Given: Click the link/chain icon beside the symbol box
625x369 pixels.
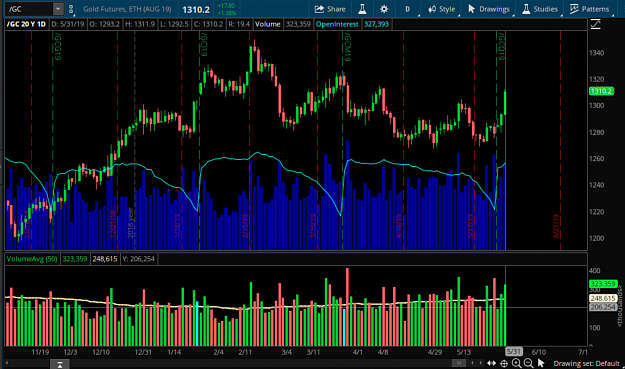Looking at the screenshot, I should click(71, 9).
